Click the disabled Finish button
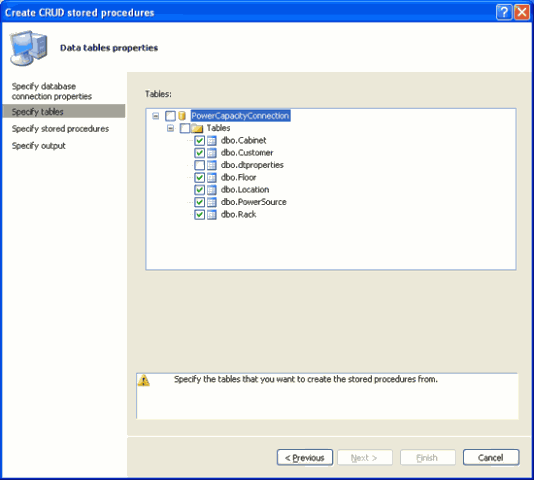534x480 pixels. (427, 458)
